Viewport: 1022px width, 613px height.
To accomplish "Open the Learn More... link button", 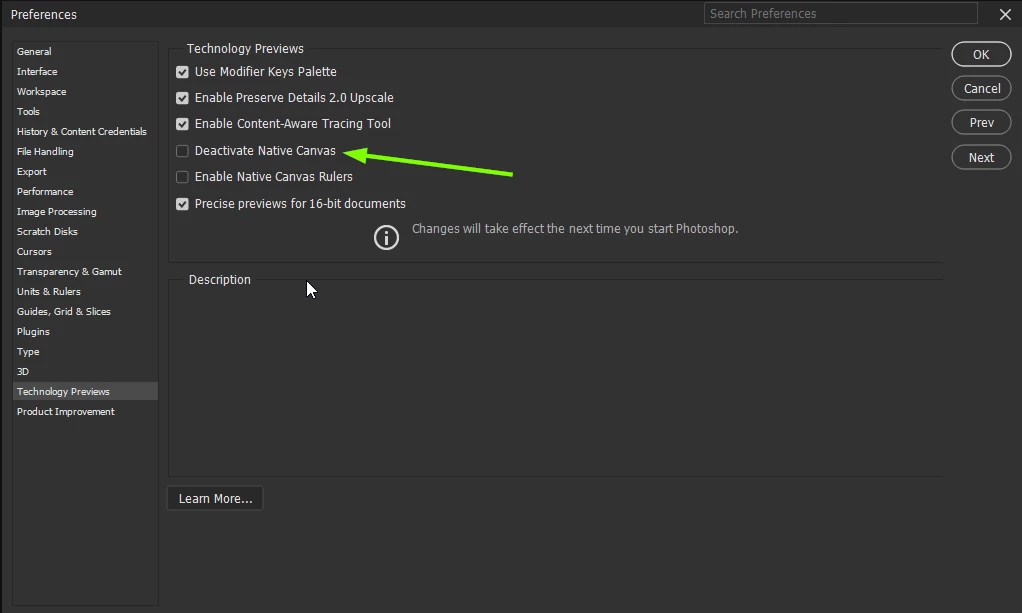I will [x=215, y=499].
